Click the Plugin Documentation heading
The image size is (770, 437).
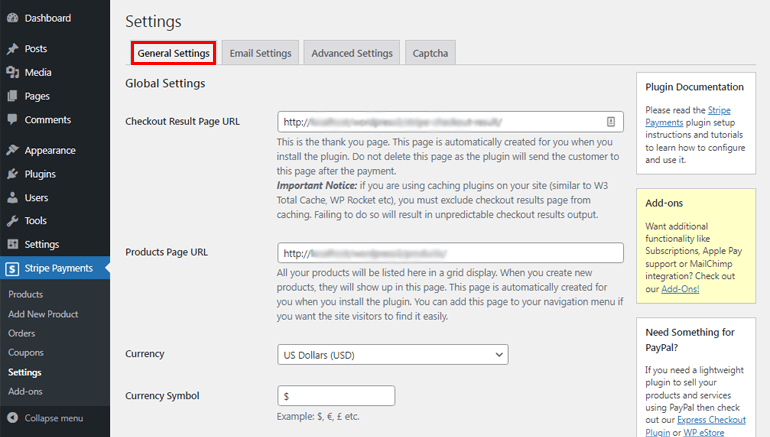click(x=694, y=87)
